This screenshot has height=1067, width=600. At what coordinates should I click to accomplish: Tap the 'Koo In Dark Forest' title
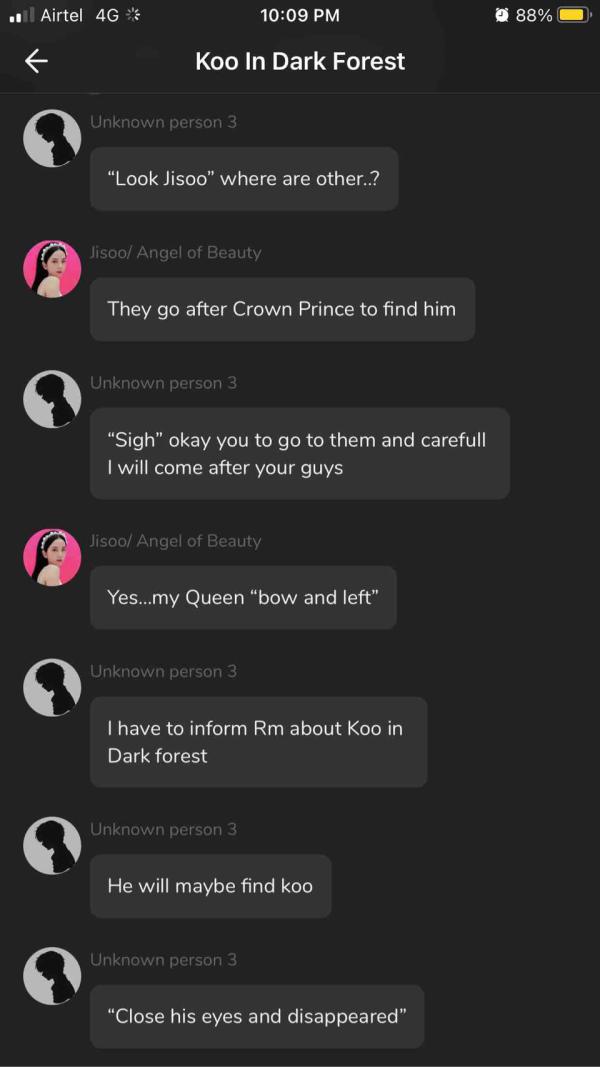pos(300,61)
